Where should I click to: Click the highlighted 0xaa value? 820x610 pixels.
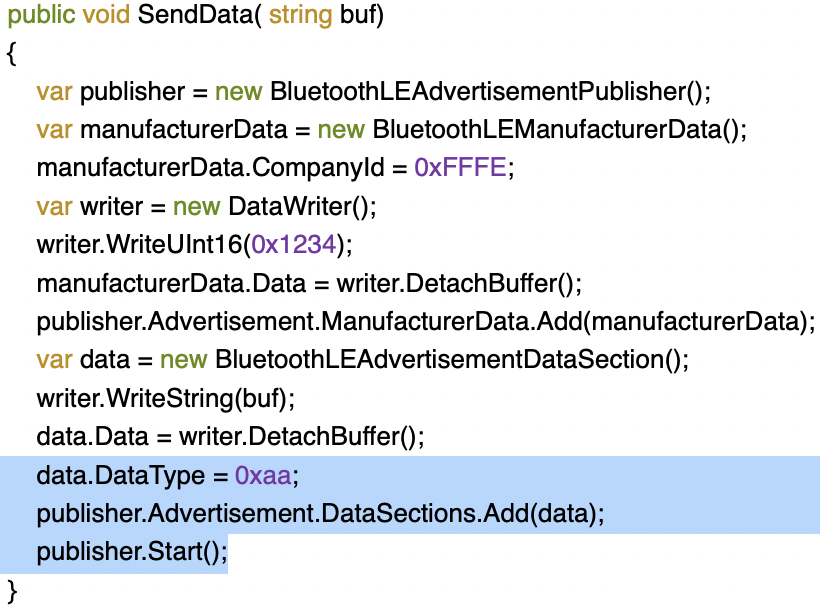pyautogui.click(x=263, y=475)
